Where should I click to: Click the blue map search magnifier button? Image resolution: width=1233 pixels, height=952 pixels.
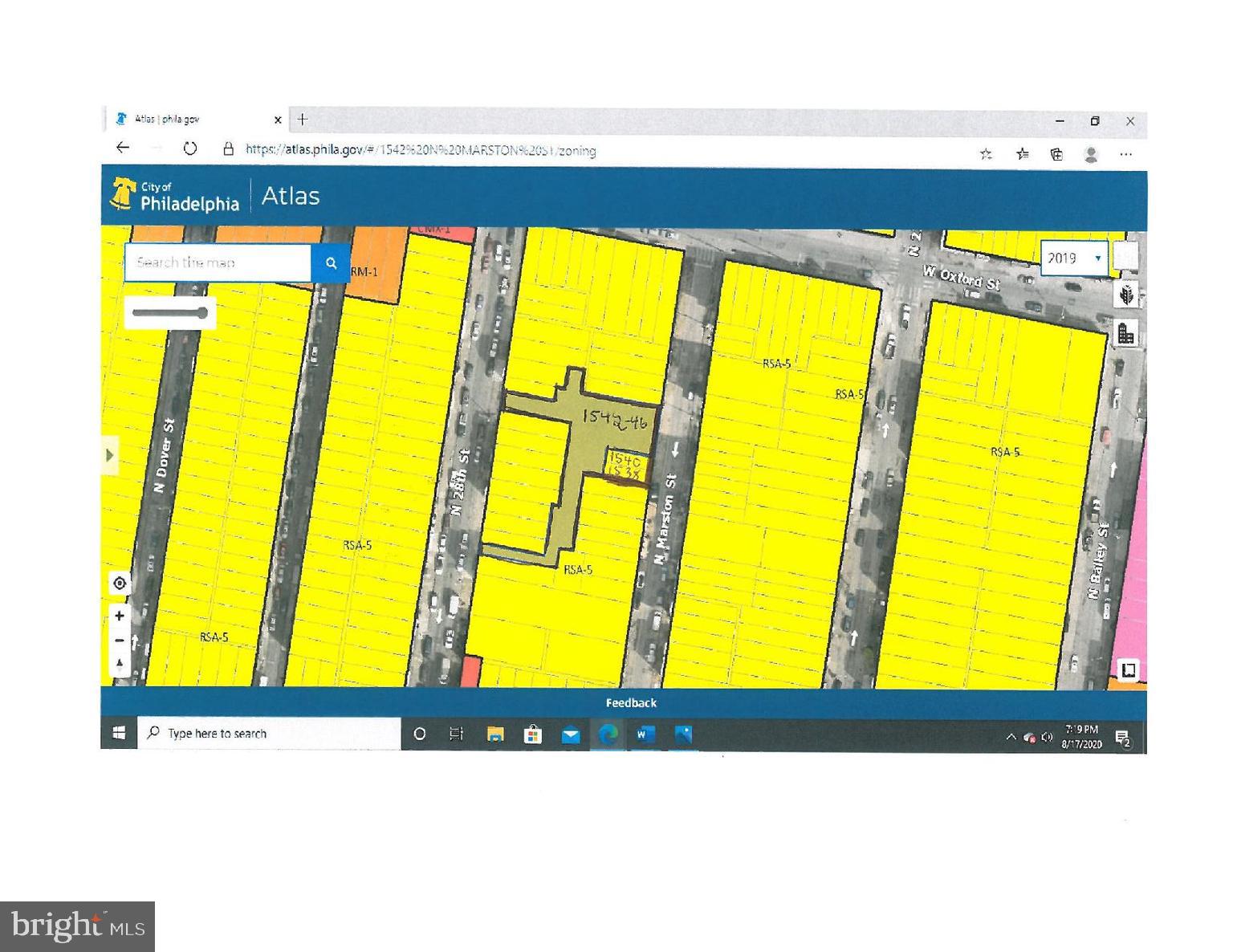[331, 263]
